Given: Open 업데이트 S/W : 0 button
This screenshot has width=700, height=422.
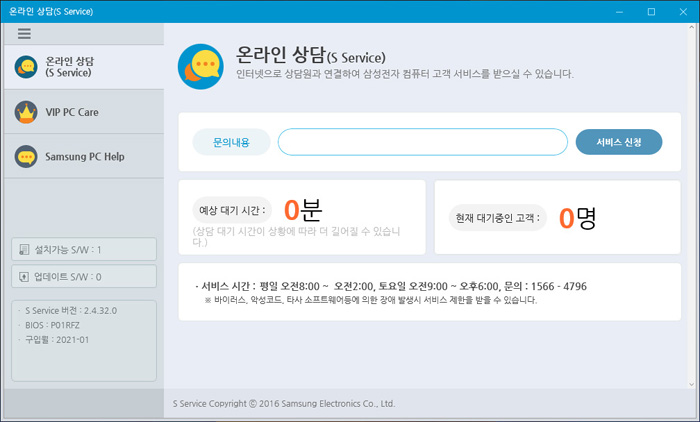Looking at the screenshot, I should coord(84,276).
